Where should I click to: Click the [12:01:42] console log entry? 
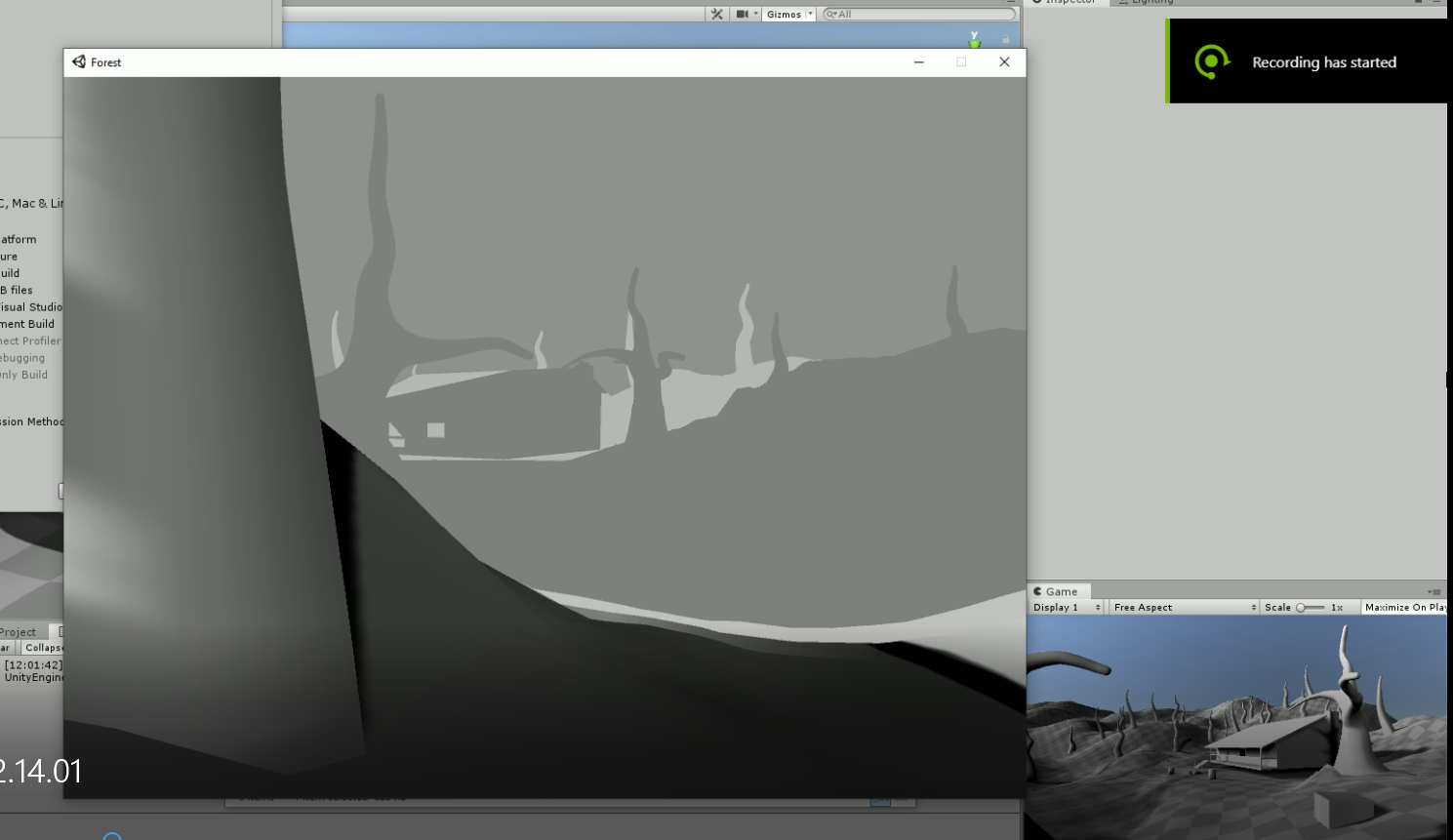pyautogui.click(x=32, y=671)
